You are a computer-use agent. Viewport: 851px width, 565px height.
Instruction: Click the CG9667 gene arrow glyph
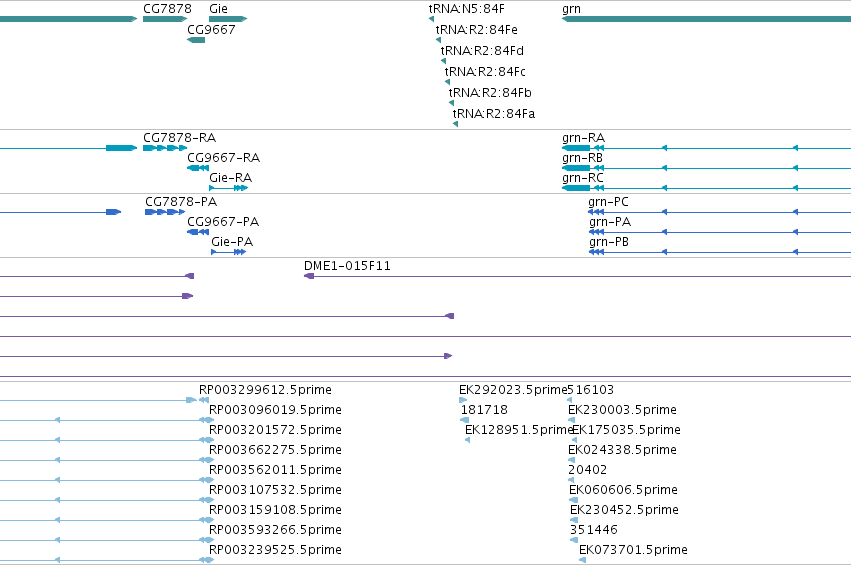click(x=196, y=40)
